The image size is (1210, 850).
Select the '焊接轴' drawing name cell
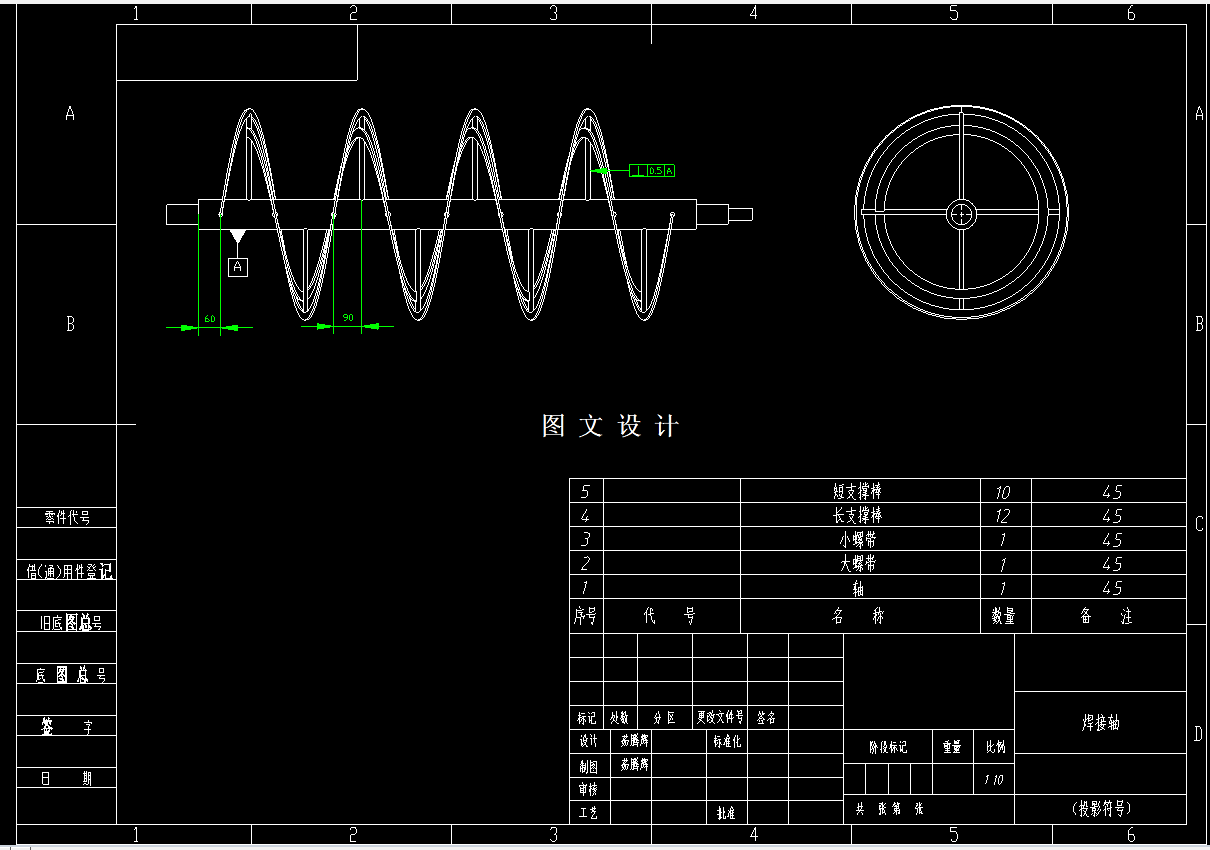[x=1100, y=722]
